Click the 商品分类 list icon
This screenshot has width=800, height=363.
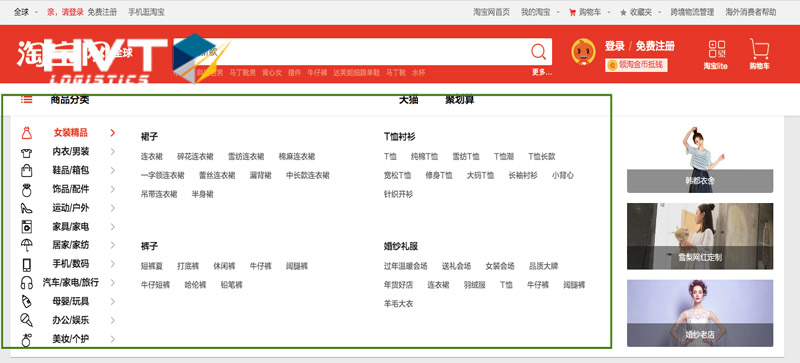click(x=27, y=100)
